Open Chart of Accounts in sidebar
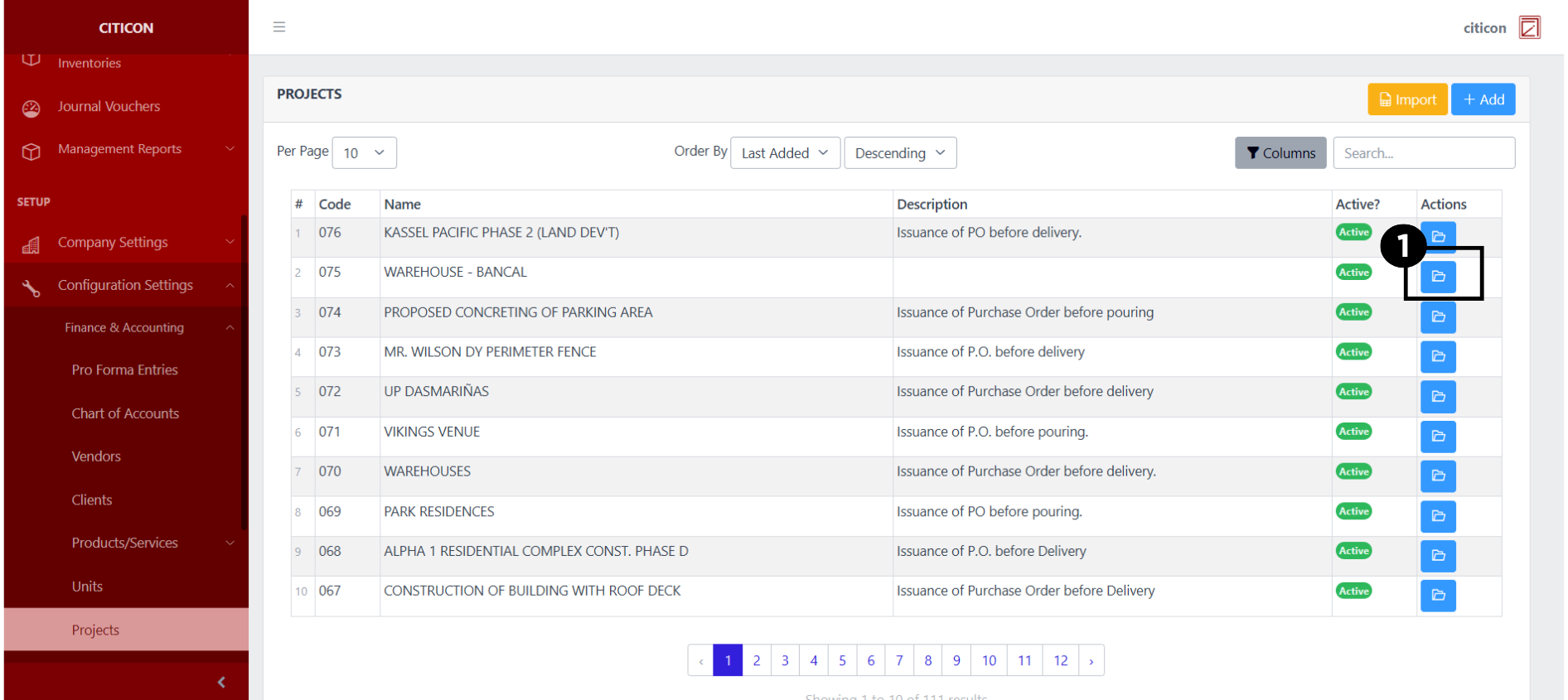1568x700 pixels. point(125,413)
